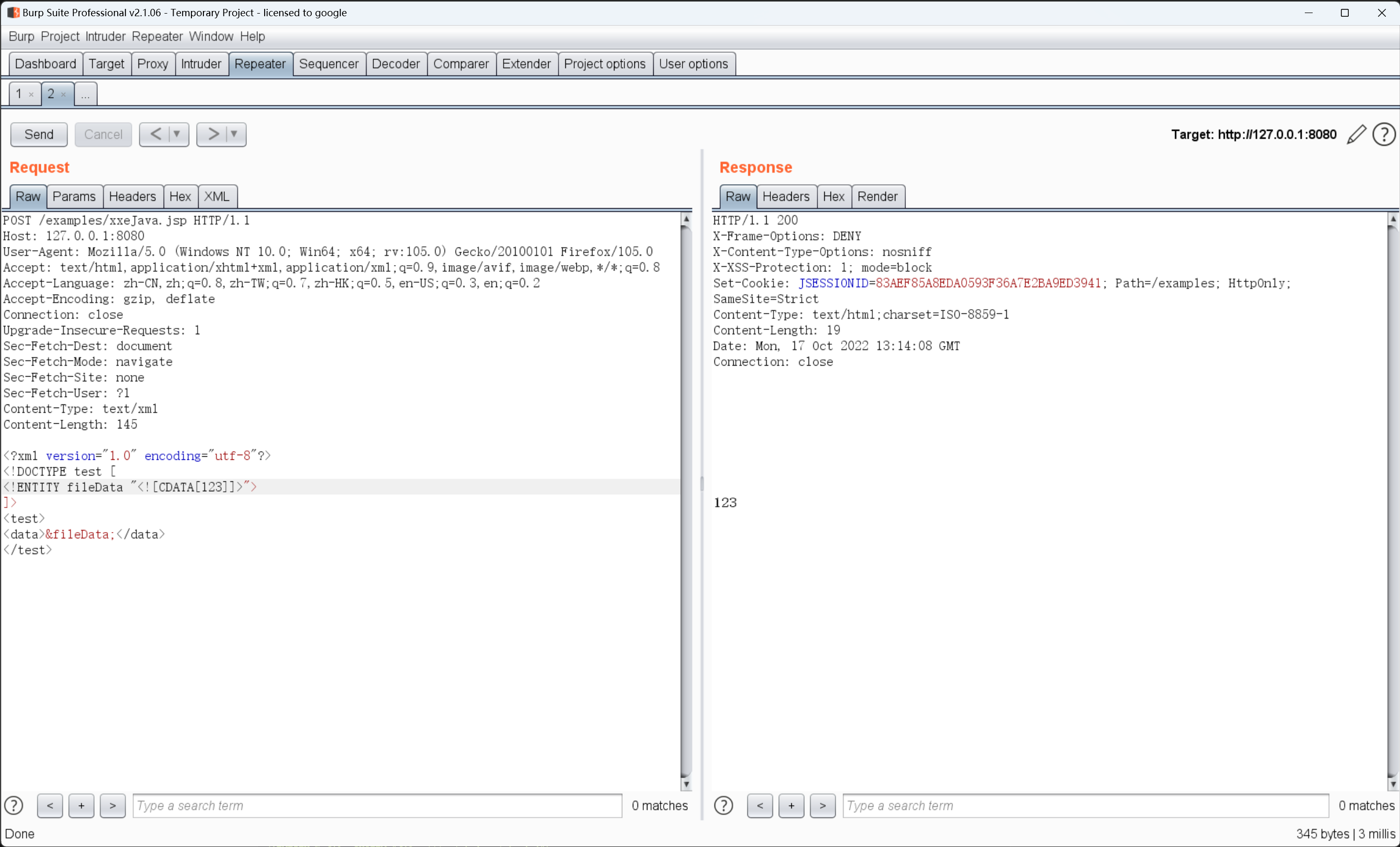Click the pencil icon to edit target
The height and width of the screenshot is (847, 1400).
(1356, 135)
